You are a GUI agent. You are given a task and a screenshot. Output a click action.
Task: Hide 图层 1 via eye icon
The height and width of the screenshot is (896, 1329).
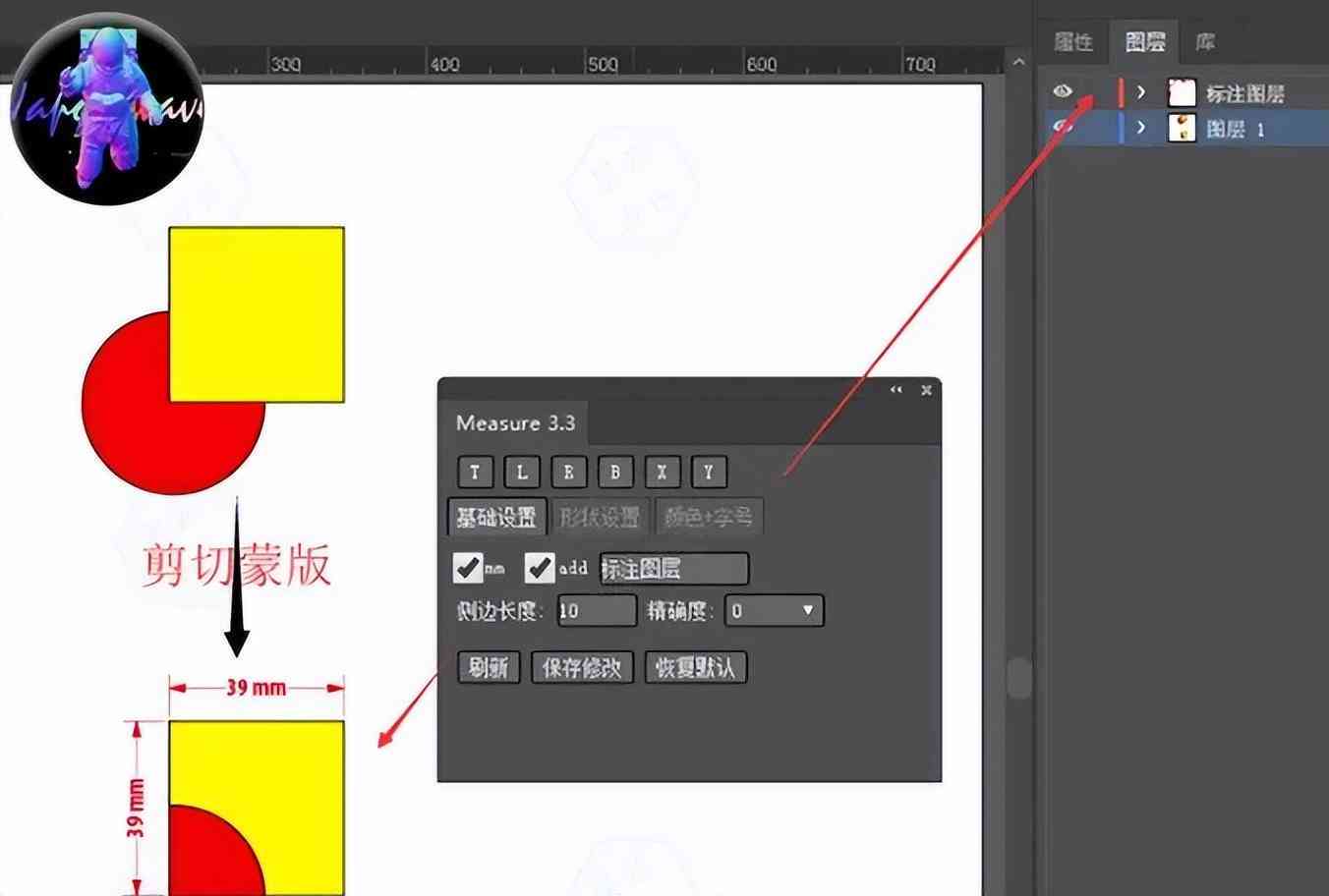(x=1063, y=127)
